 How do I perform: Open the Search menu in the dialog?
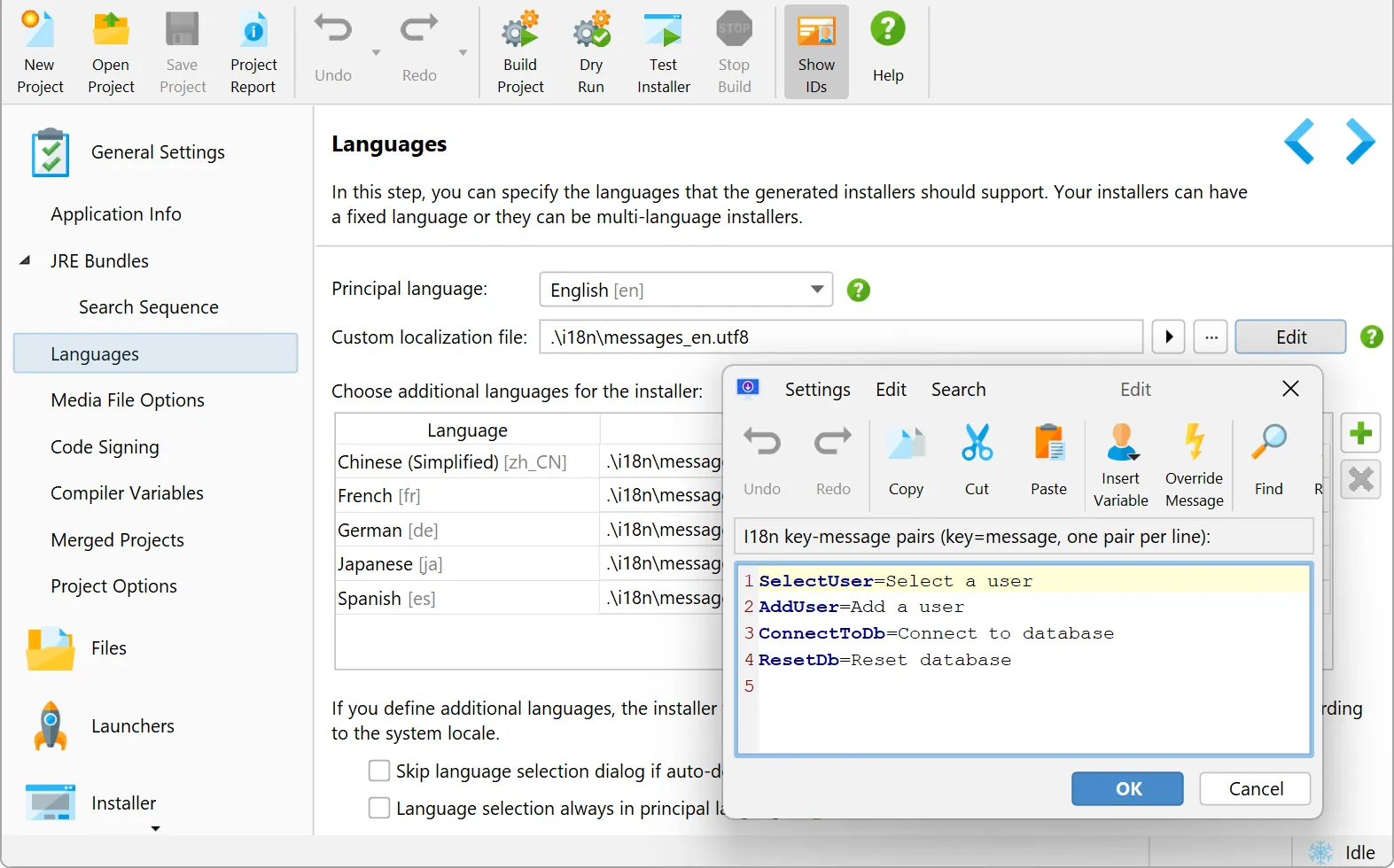tap(958, 390)
